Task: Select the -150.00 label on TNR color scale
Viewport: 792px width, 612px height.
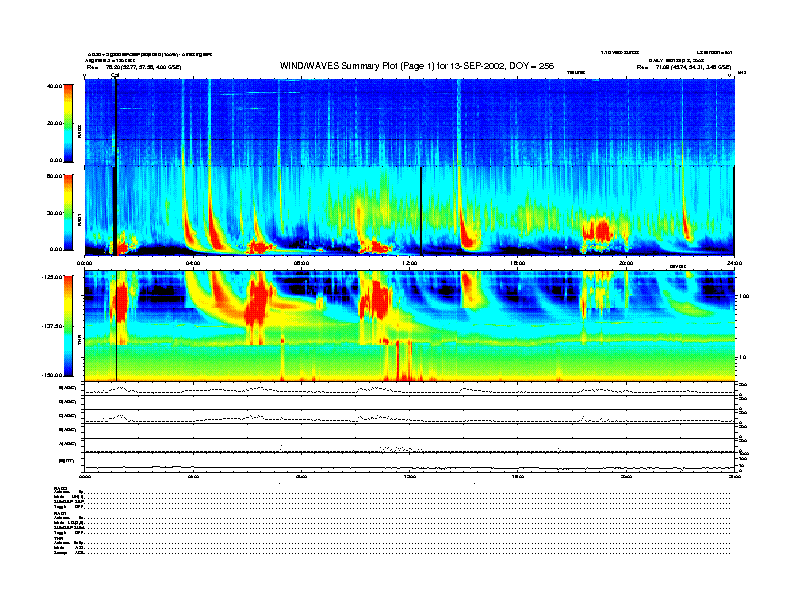Action: coord(52,375)
